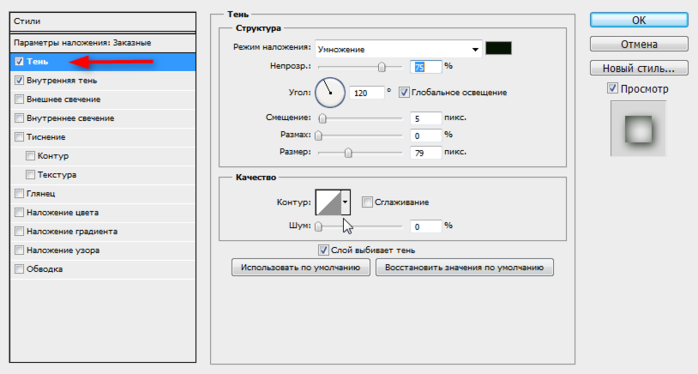Toggle Слой выбивает тень checkbox
698x374 pixels.
tap(324, 250)
